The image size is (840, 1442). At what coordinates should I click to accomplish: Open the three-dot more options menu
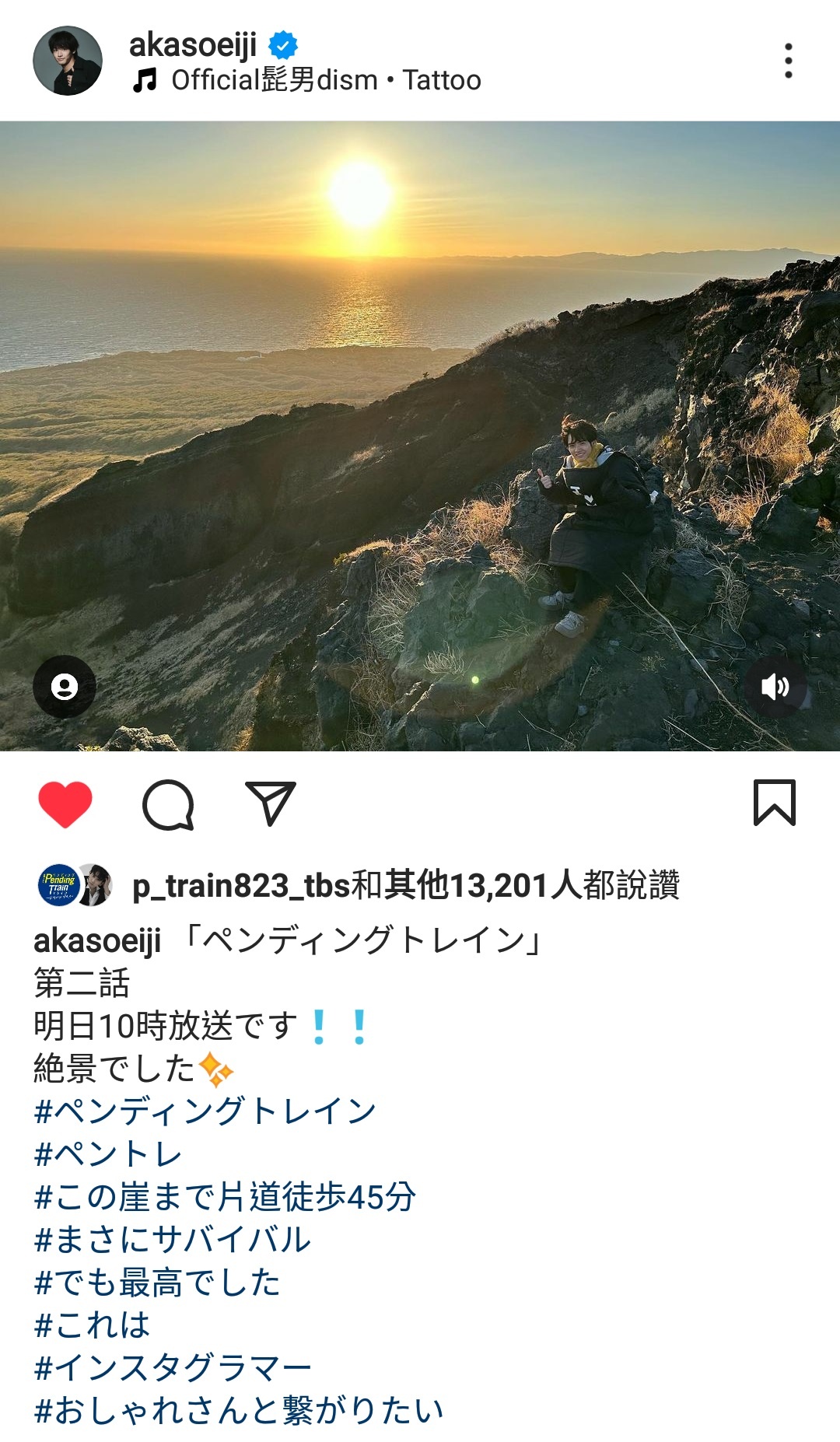click(789, 61)
